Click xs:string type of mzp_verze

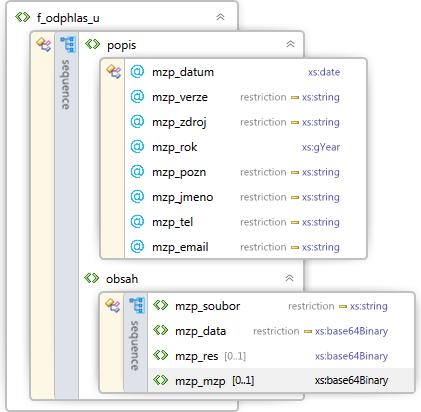pos(321,97)
